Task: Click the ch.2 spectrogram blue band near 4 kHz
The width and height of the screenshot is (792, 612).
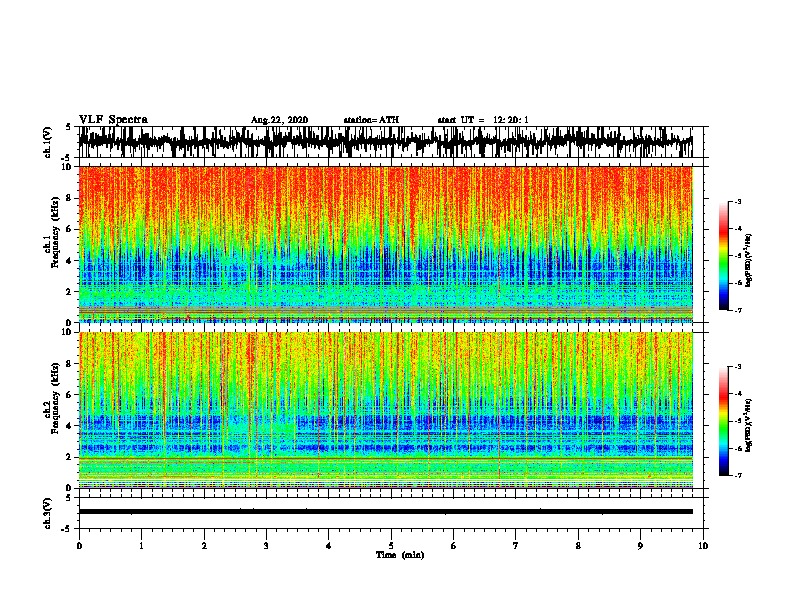Action: (385, 422)
